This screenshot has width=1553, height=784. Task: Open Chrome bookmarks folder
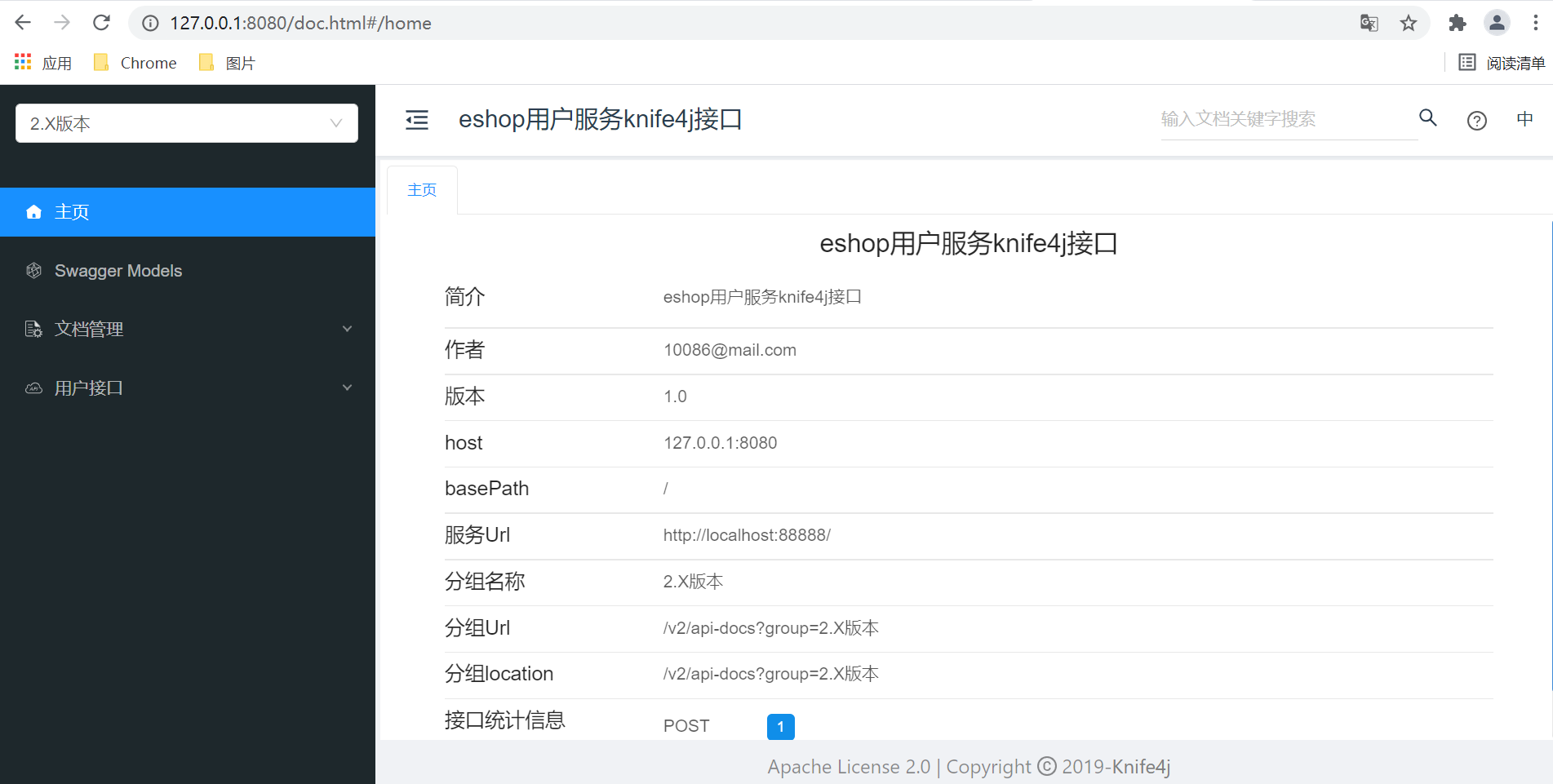[135, 63]
